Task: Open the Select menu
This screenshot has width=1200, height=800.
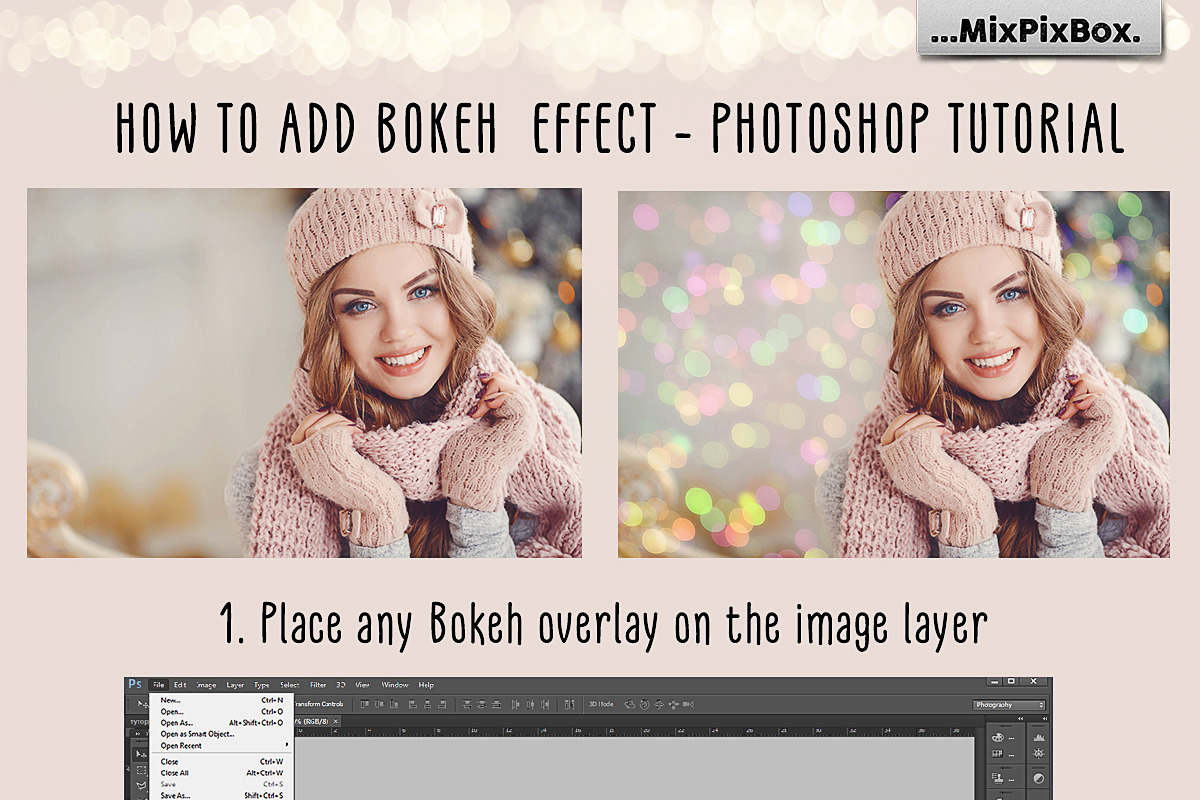Action: 290,685
